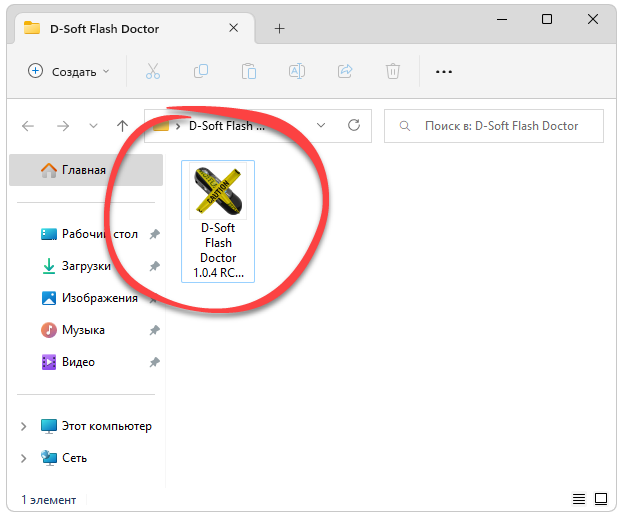Open Главная in the sidebar
Screen dimensions: 622x515
click(x=86, y=170)
